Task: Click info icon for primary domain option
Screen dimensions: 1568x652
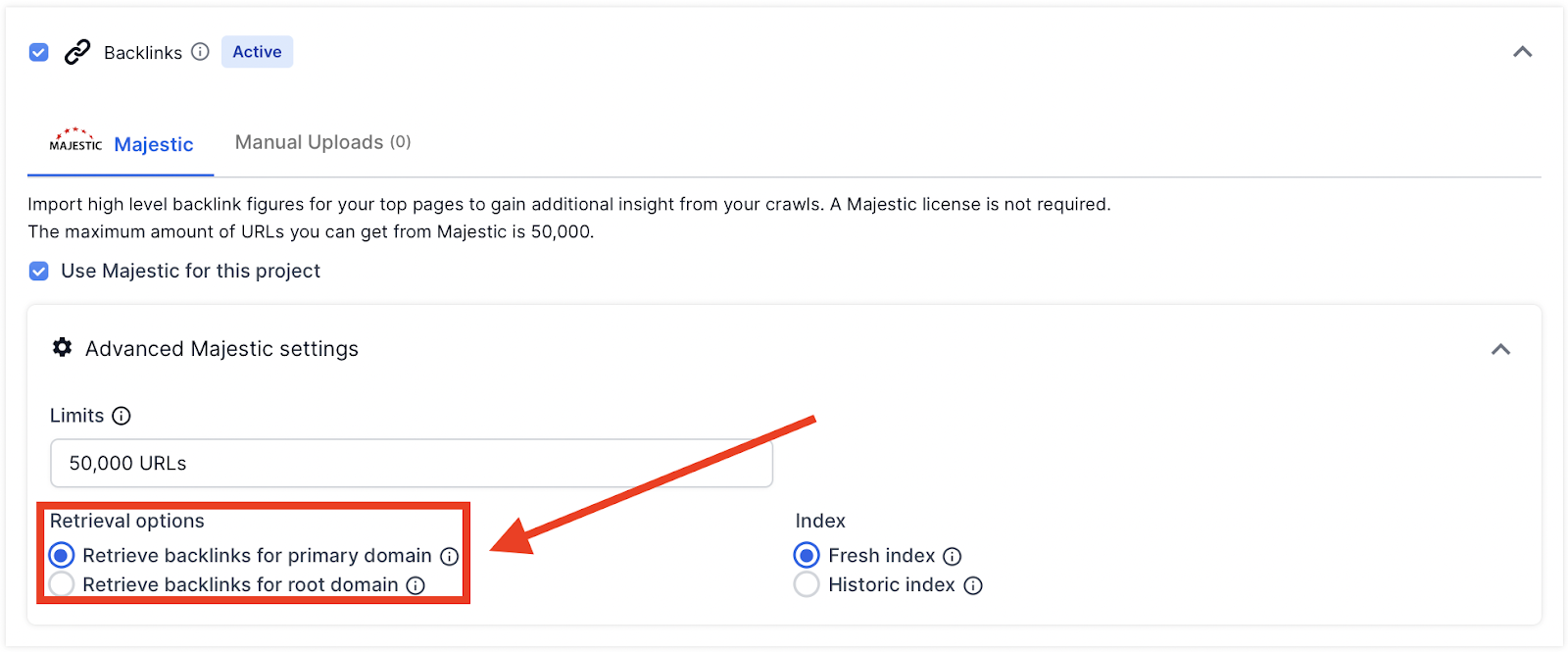Action: point(450,556)
